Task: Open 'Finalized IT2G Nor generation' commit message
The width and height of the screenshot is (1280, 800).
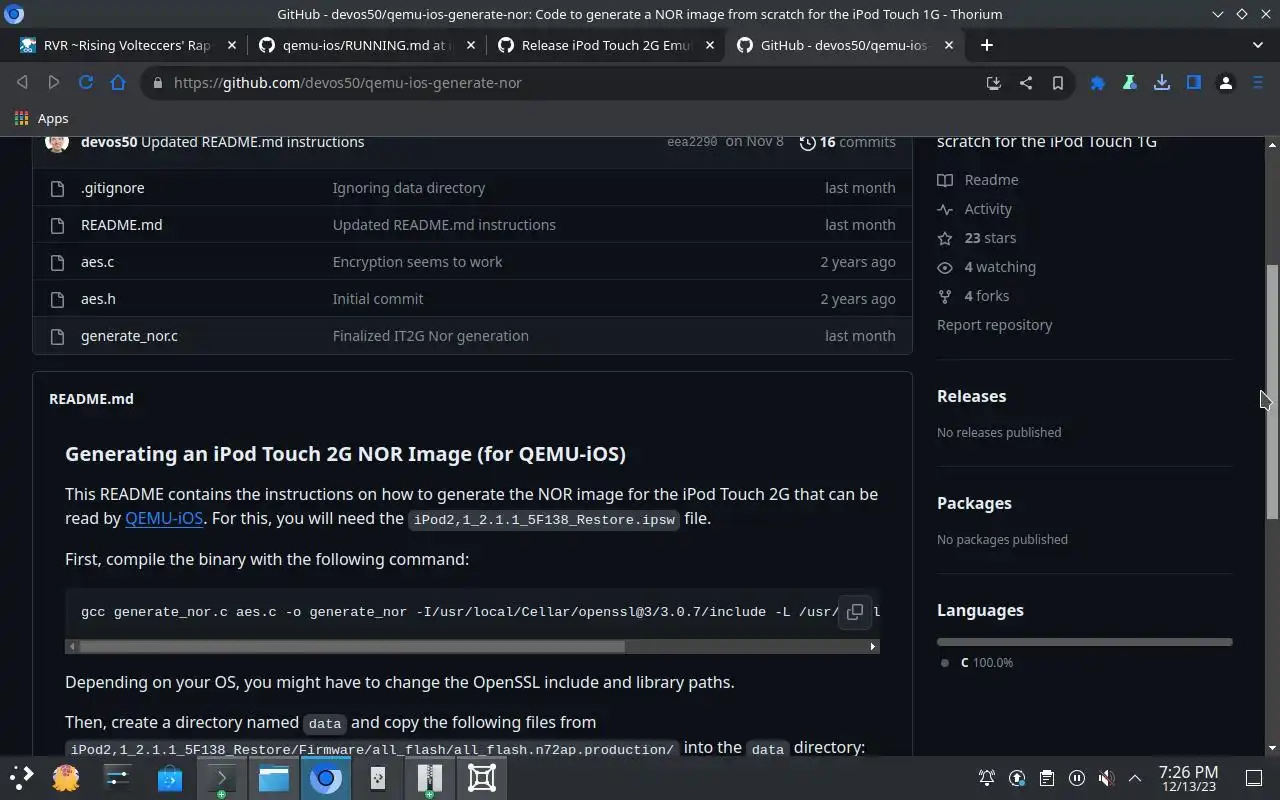Action: (x=430, y=336)
